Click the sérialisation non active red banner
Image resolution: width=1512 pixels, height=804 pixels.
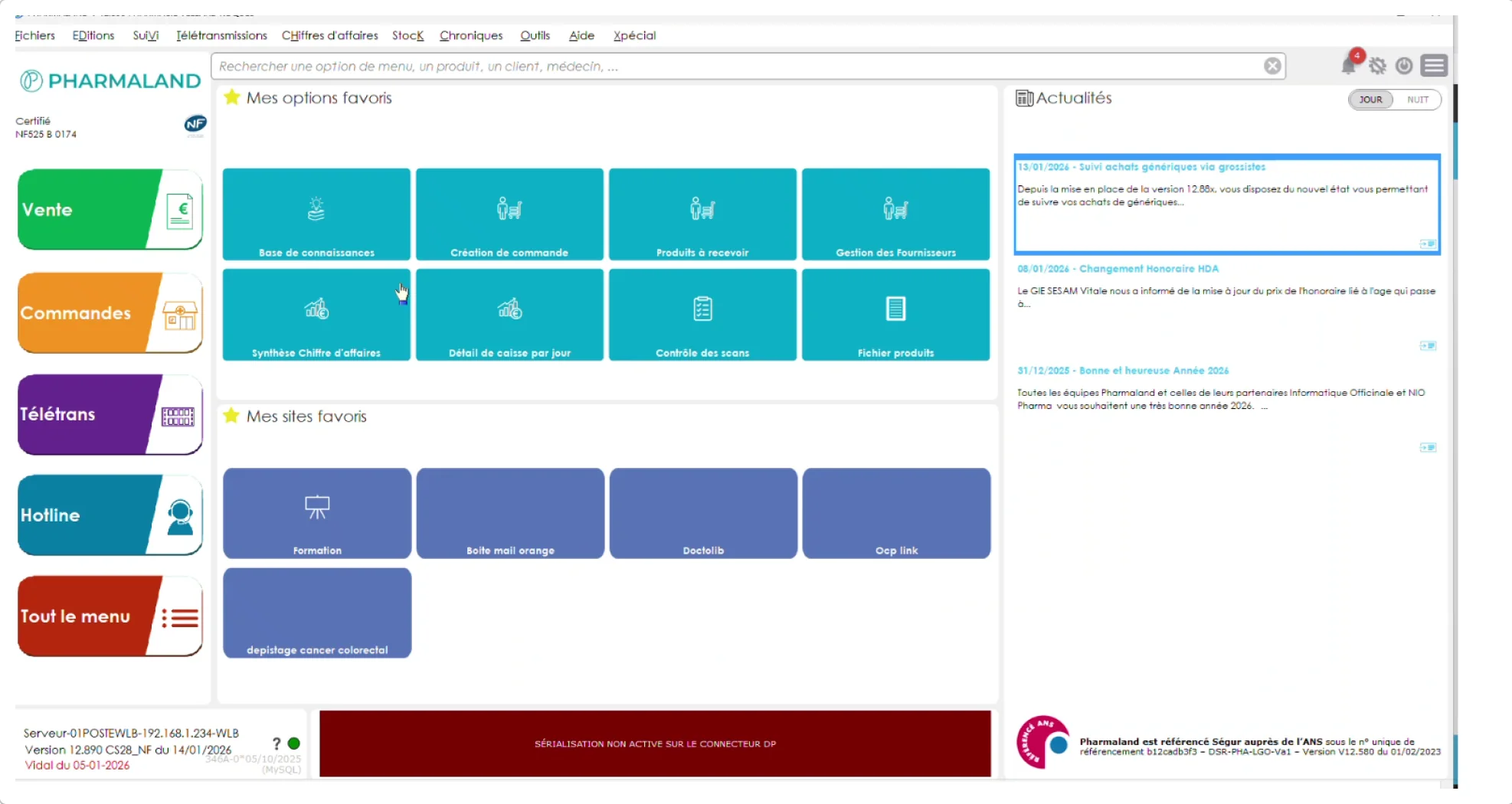[x=655, y=744]
